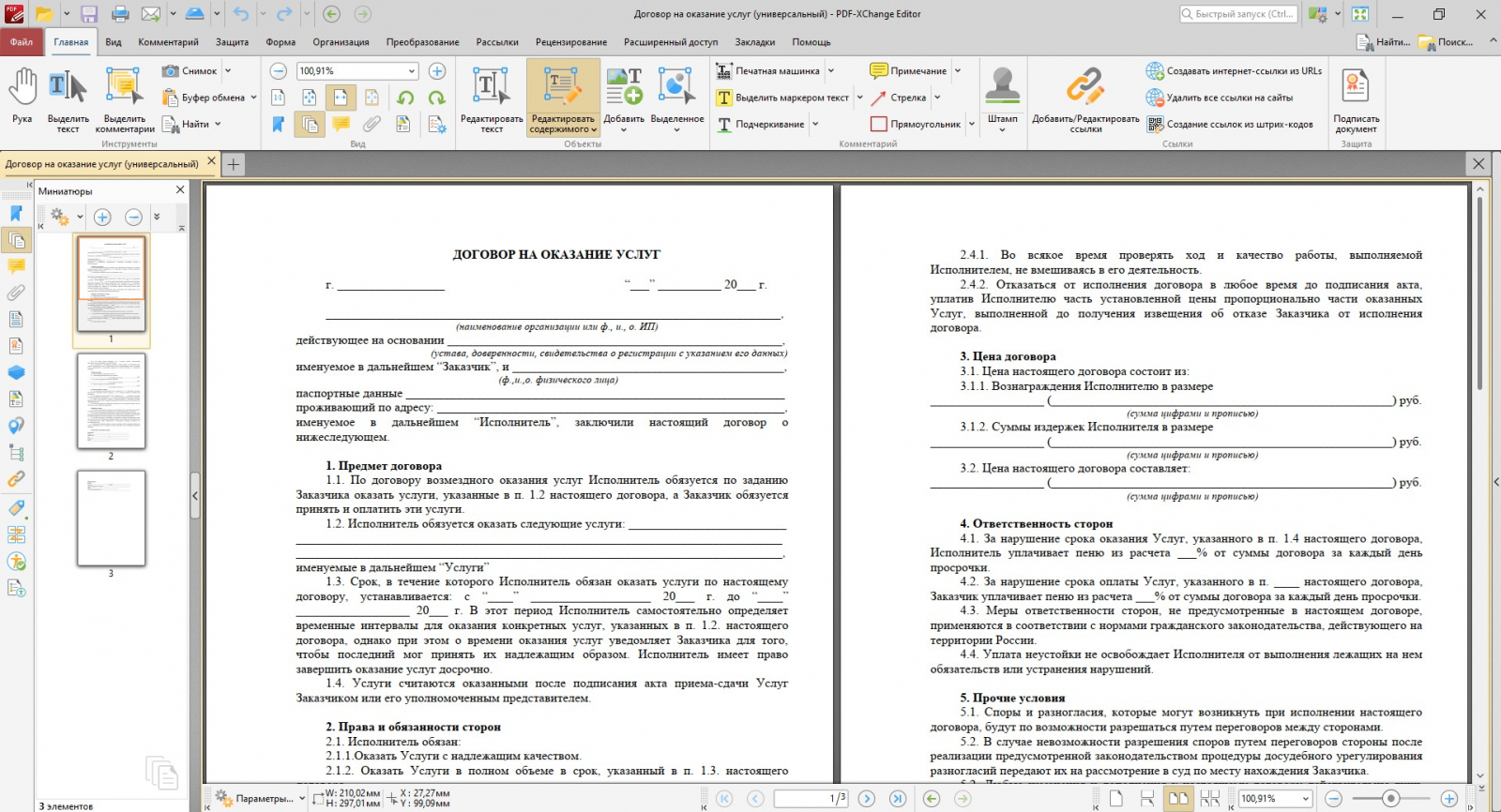Click the Быстрый запуск search field
The image size is (1501, 812).
[x=1238, y=14]
